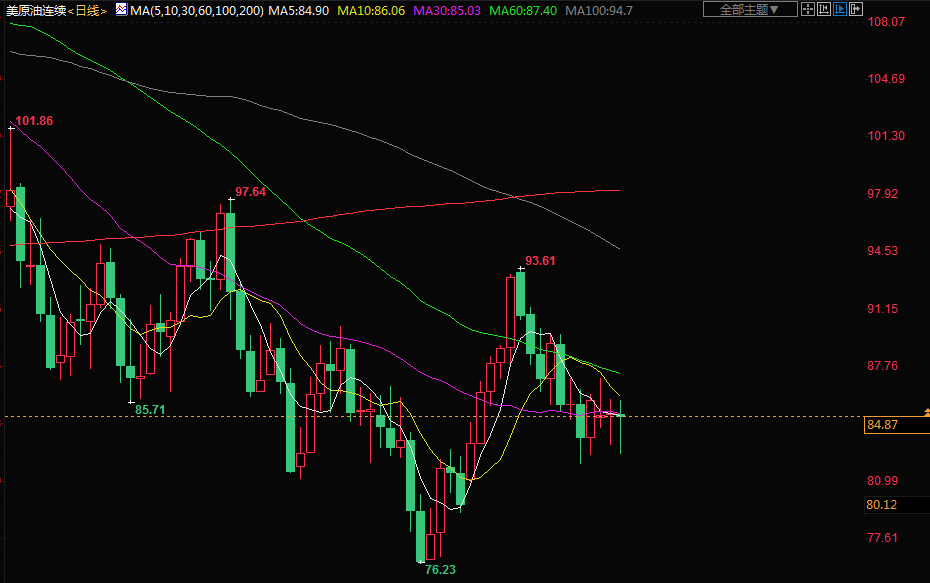
Task: Click the 93.61 peak price marker
Action: tap(540, 261)
